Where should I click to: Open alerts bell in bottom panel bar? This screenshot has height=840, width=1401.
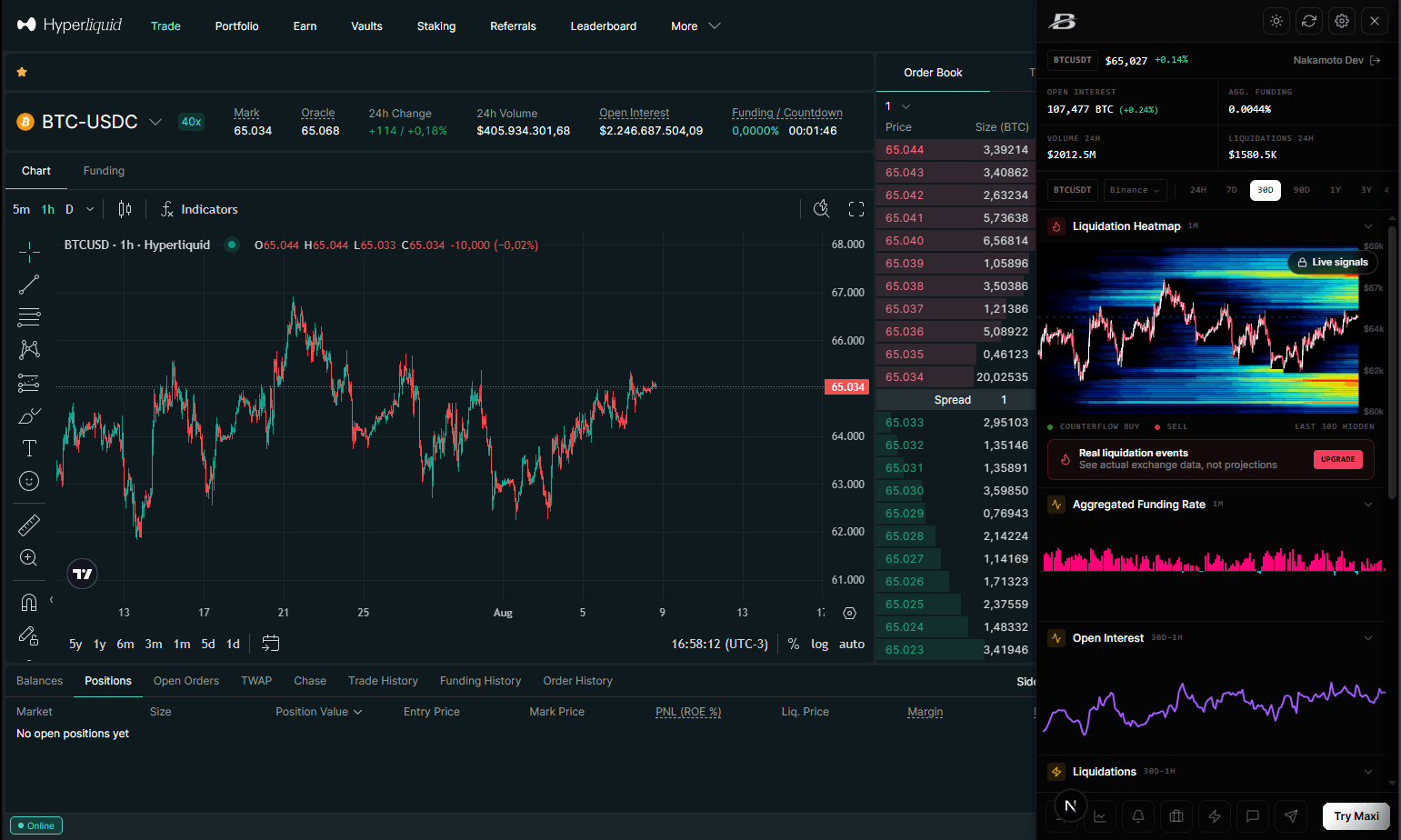tap(1138, 816)
